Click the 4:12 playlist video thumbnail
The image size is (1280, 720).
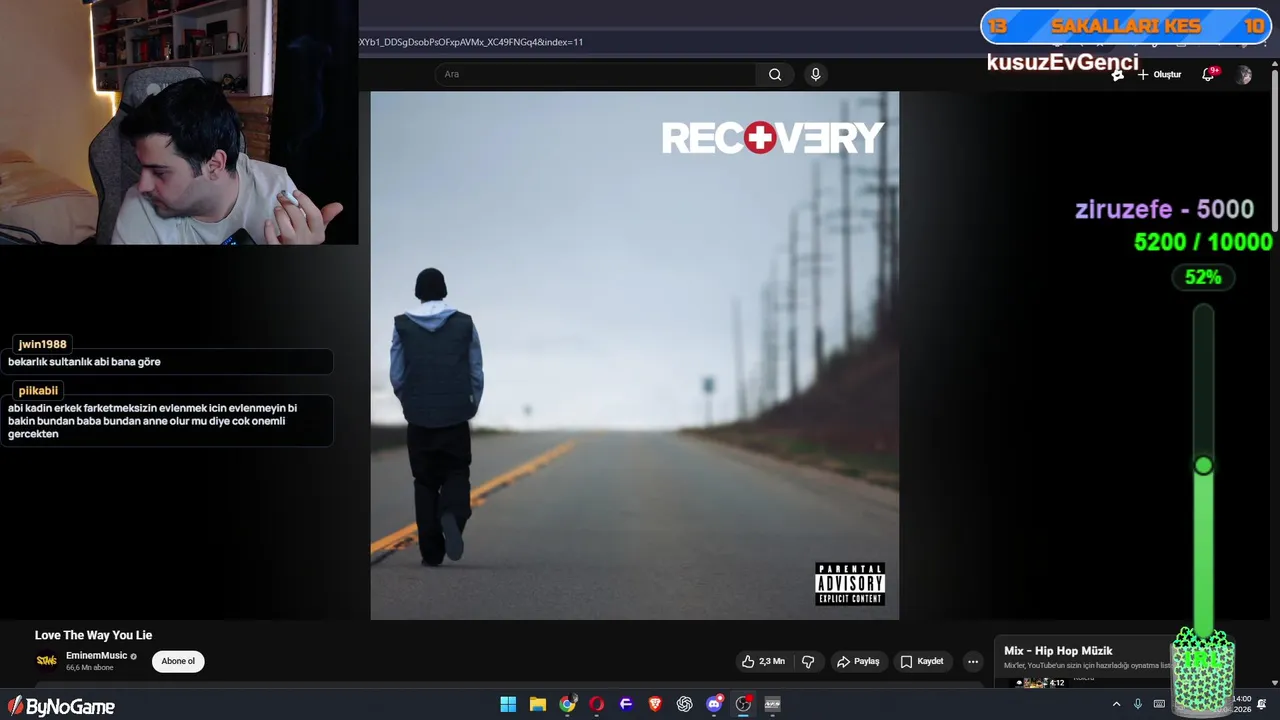[1040, 683]
